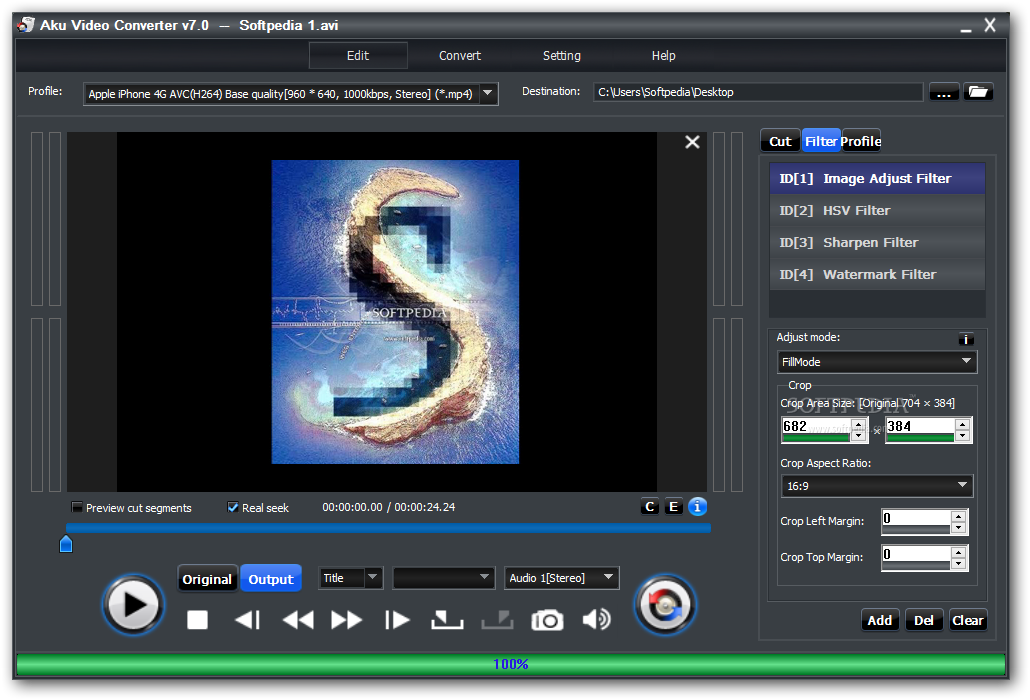Click the green 100% progress bar
This screenshot has height=700, width=1030.
coord(511,664)
